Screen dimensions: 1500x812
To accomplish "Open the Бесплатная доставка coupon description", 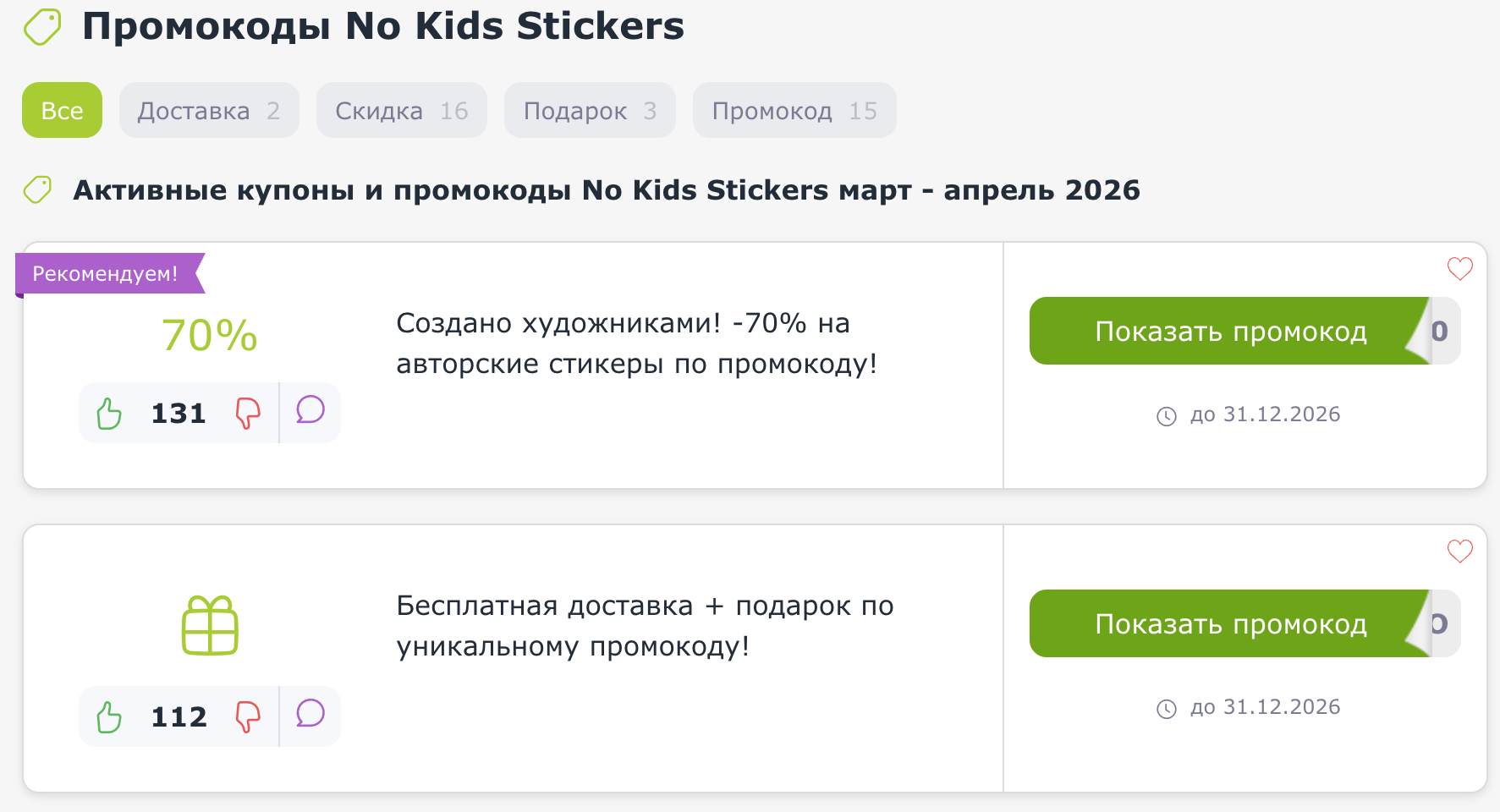I will pos(645,626).
